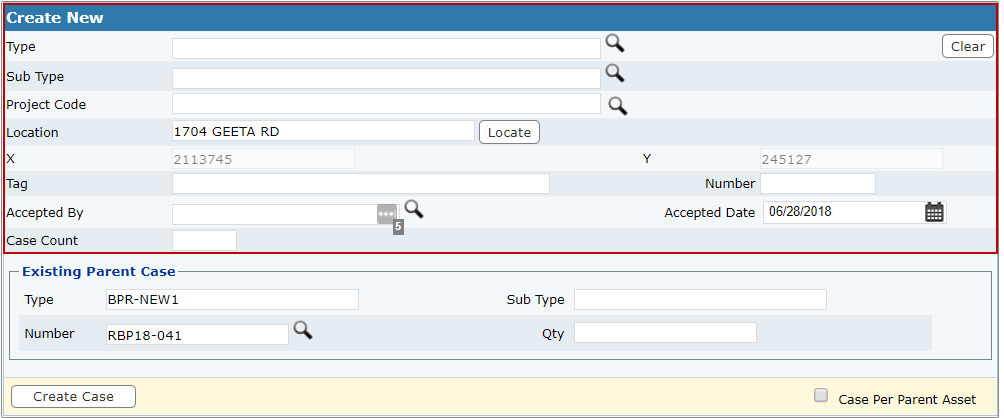Viewport: 1004px width, 418px height.
Task: Open the Type lookup magnifier
Action: pyautogui.click(x=615, y=44)
